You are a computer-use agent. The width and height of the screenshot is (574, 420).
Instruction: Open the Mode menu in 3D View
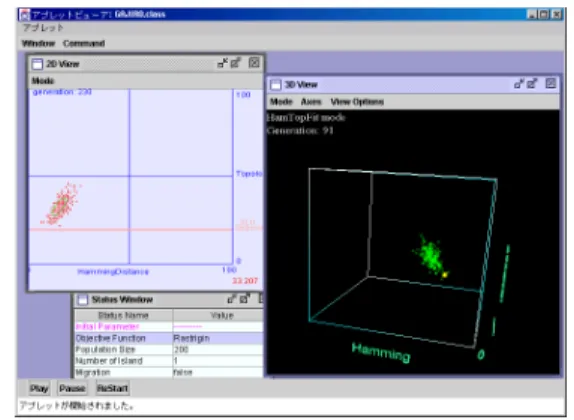pyautogui.click(x=281, y=102)
